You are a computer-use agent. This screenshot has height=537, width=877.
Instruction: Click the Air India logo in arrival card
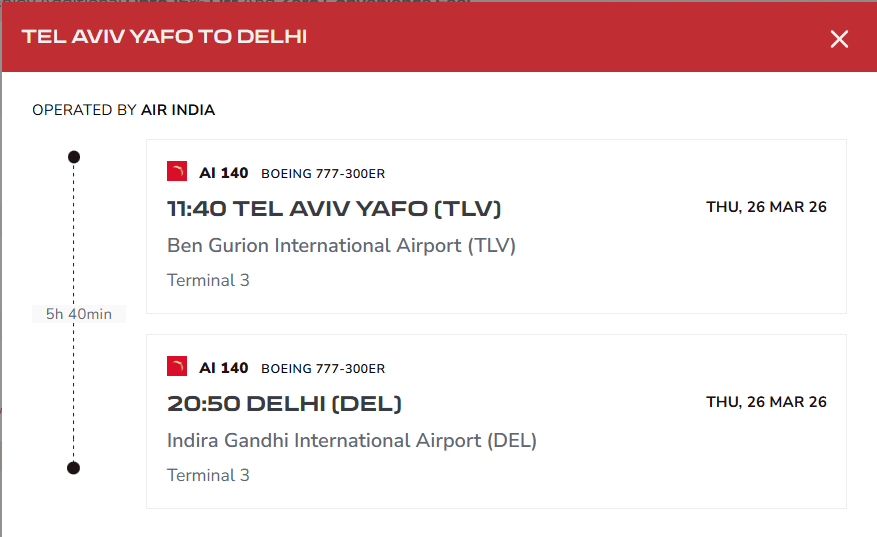177,367
